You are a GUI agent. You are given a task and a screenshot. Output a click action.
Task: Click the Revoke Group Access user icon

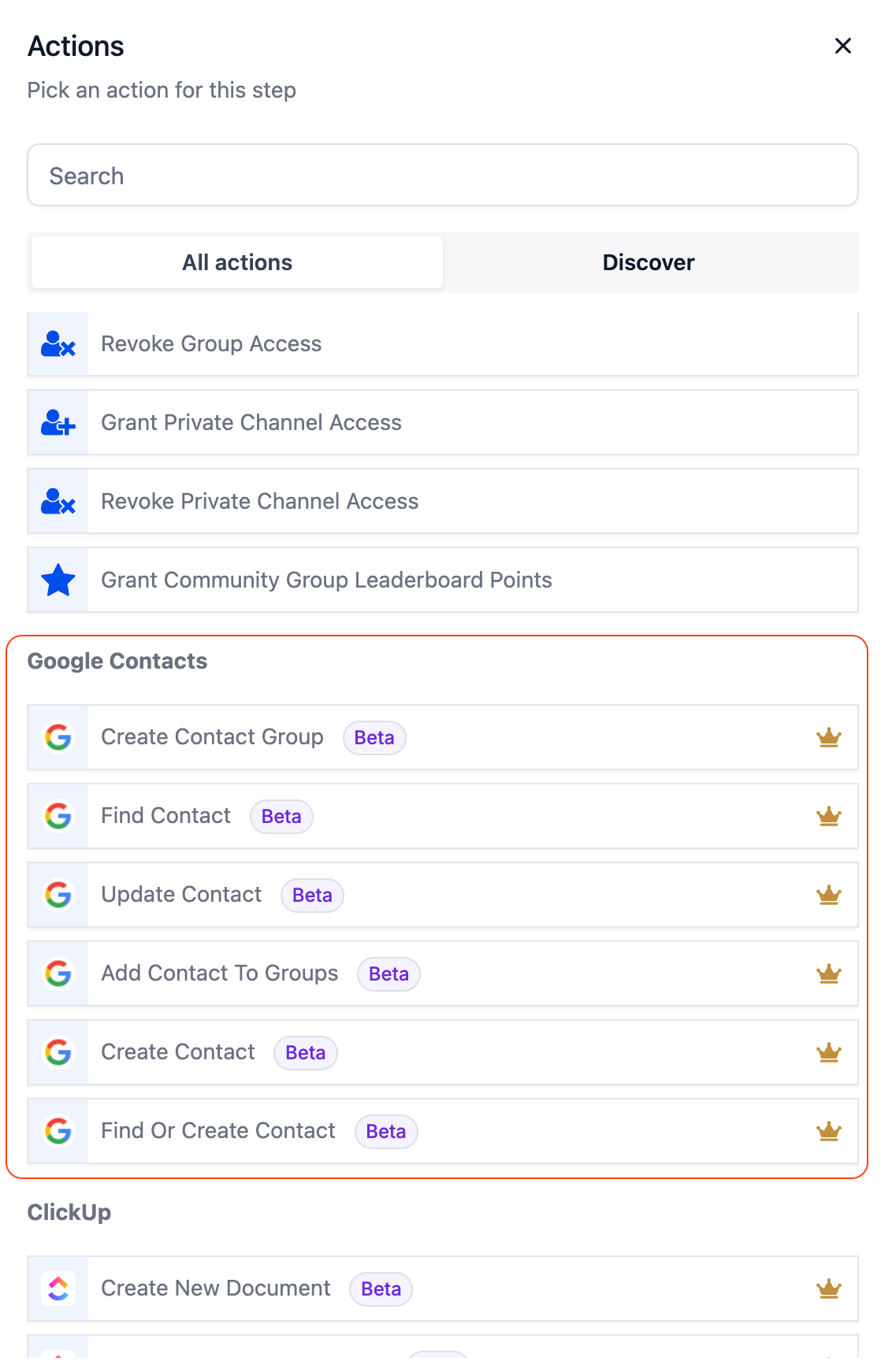58,344
